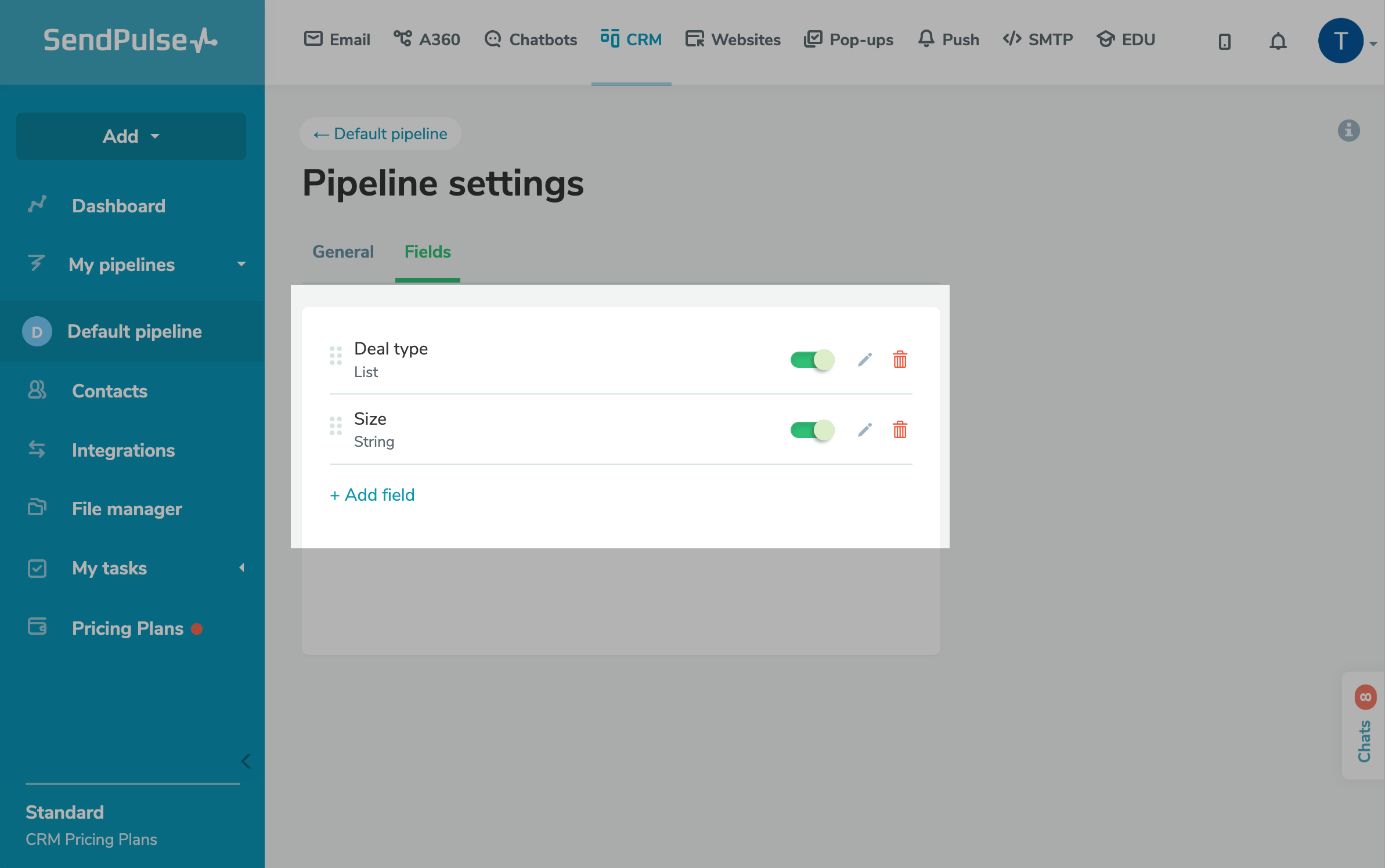
Task: Click the File manager folder icon
Action: (x=37, y=507)
